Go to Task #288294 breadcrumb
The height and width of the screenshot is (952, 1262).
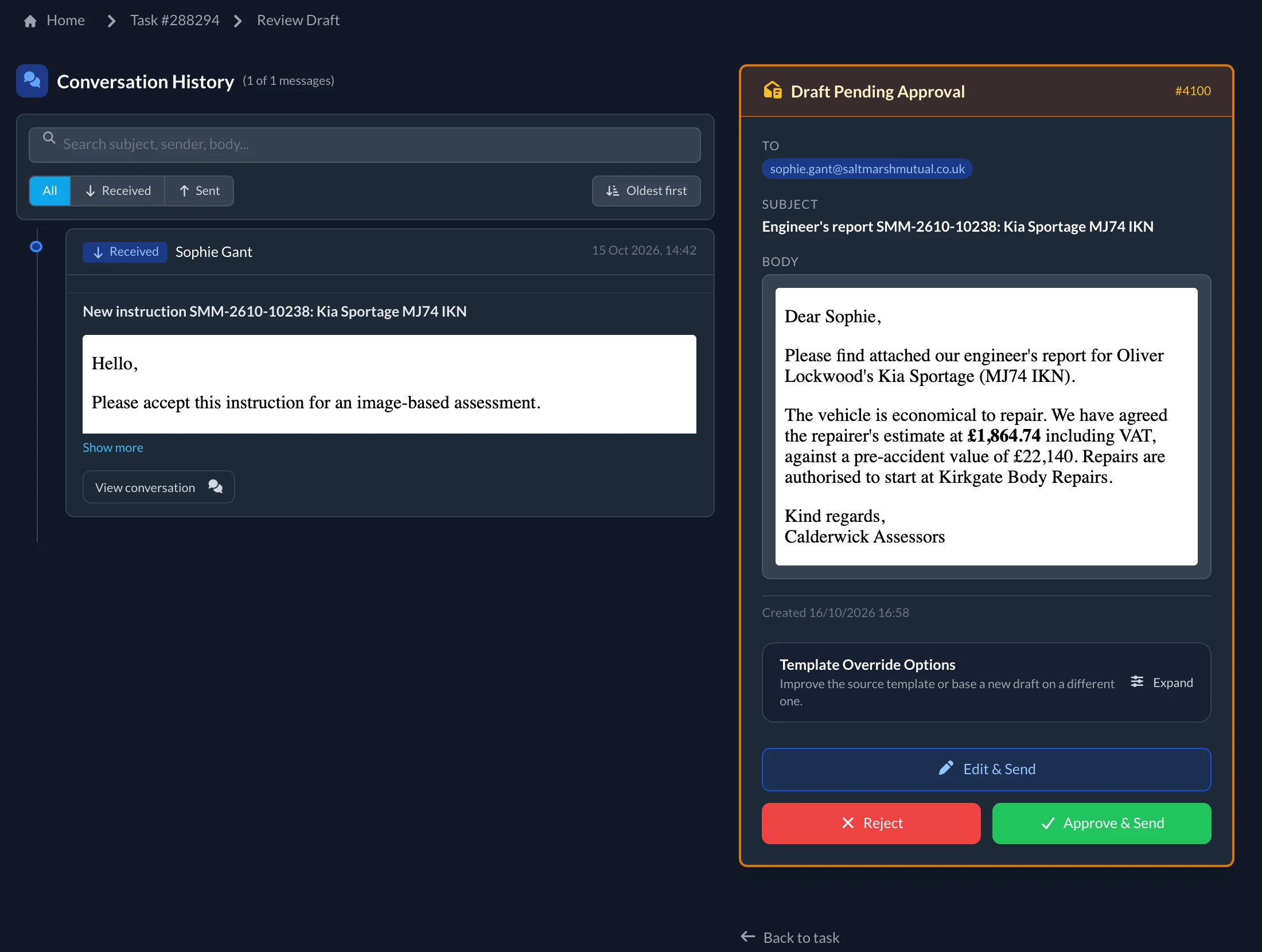click(x=174, y=21)
